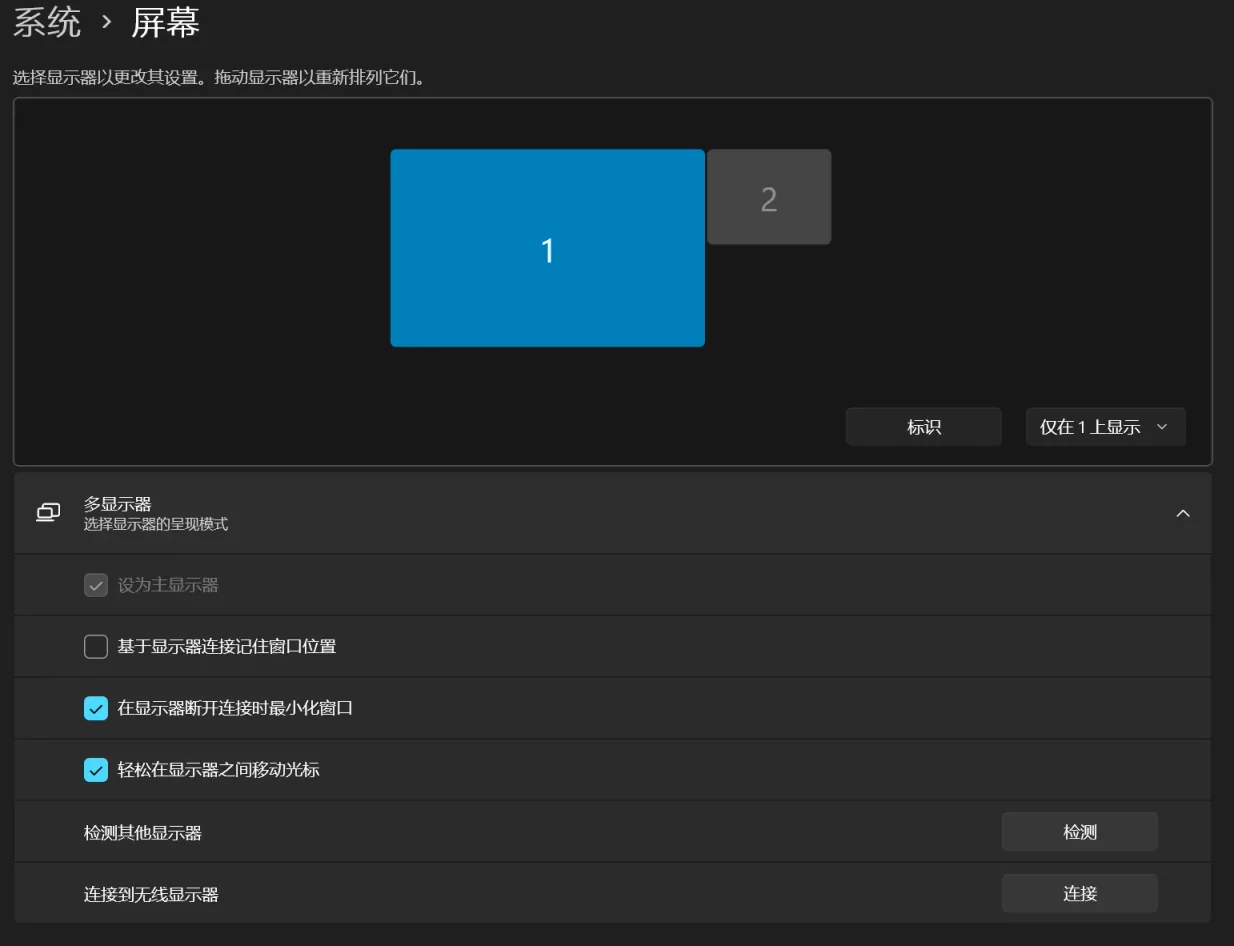Click the down arrow on 仅在 1 上显示
The height and width of the screenshot is (946, 1234).
pos(1162,427)
